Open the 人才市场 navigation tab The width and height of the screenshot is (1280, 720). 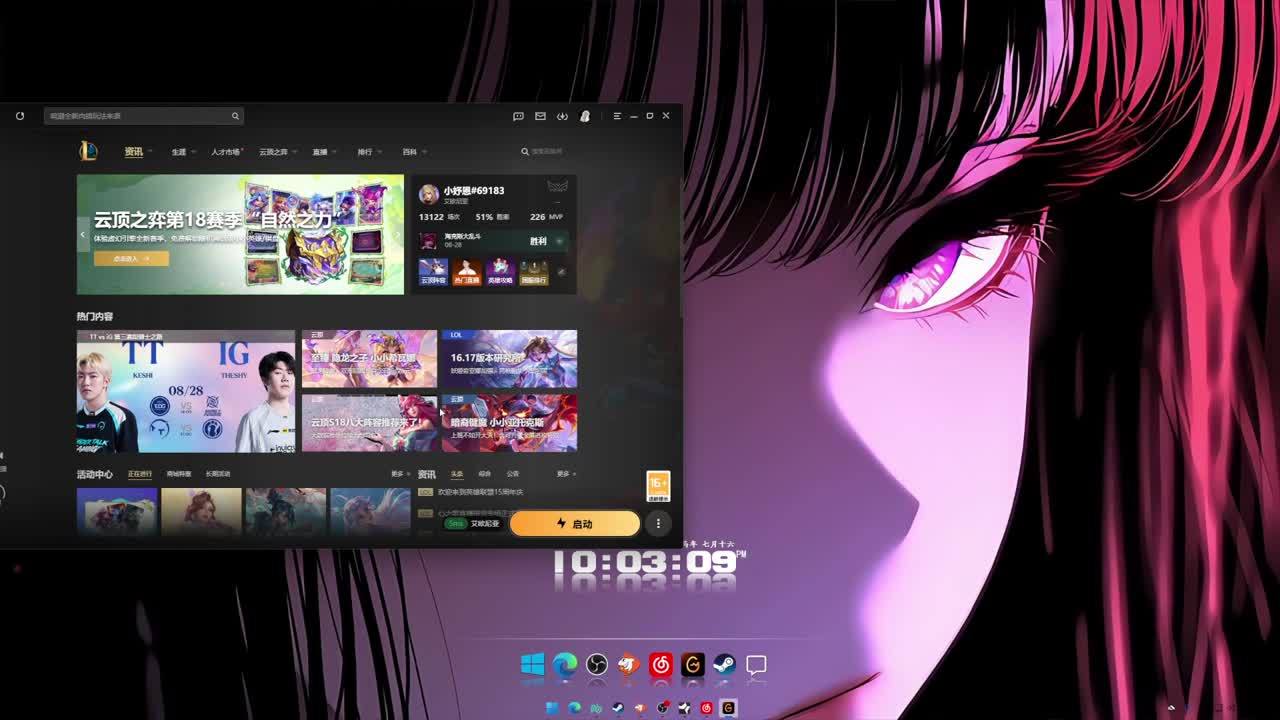click(226, 152)
